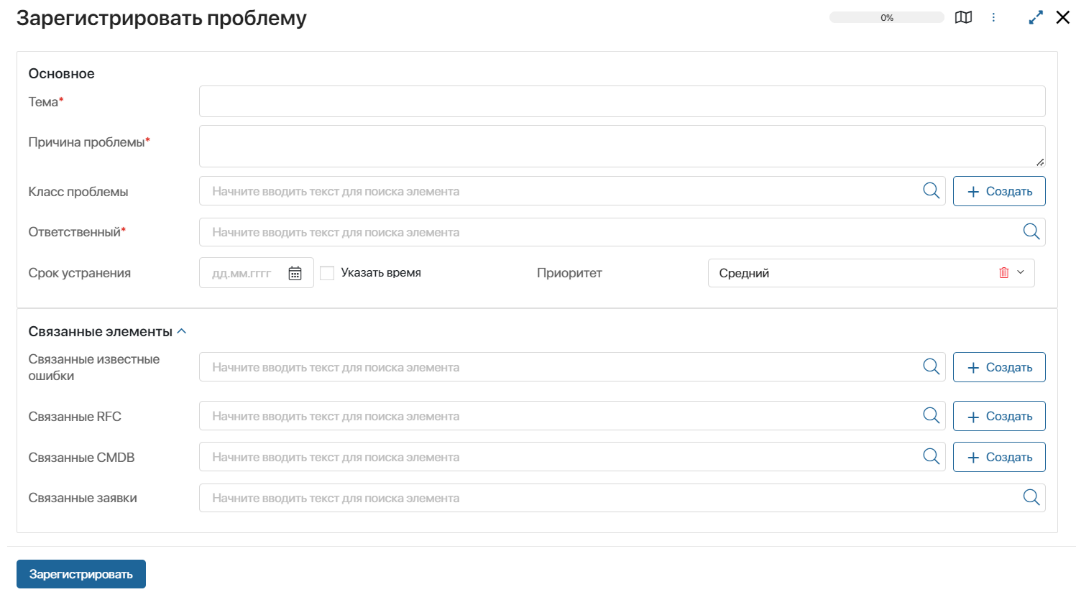Viewport: 1076px width, 592px height.
Task: Focus the Связанные RFC search field
Action: (572, 416)
